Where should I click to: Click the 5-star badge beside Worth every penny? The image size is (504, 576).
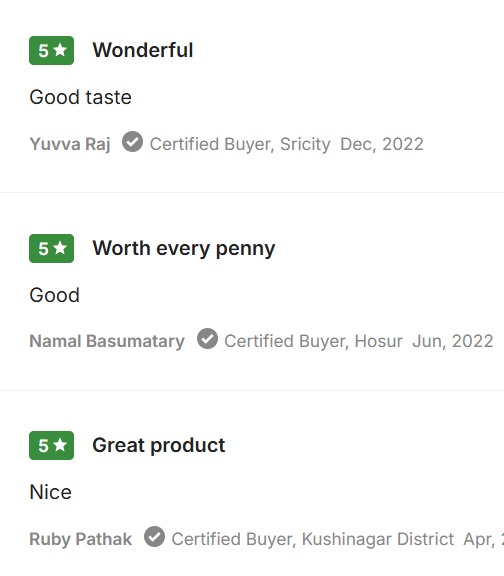[51, 248]
